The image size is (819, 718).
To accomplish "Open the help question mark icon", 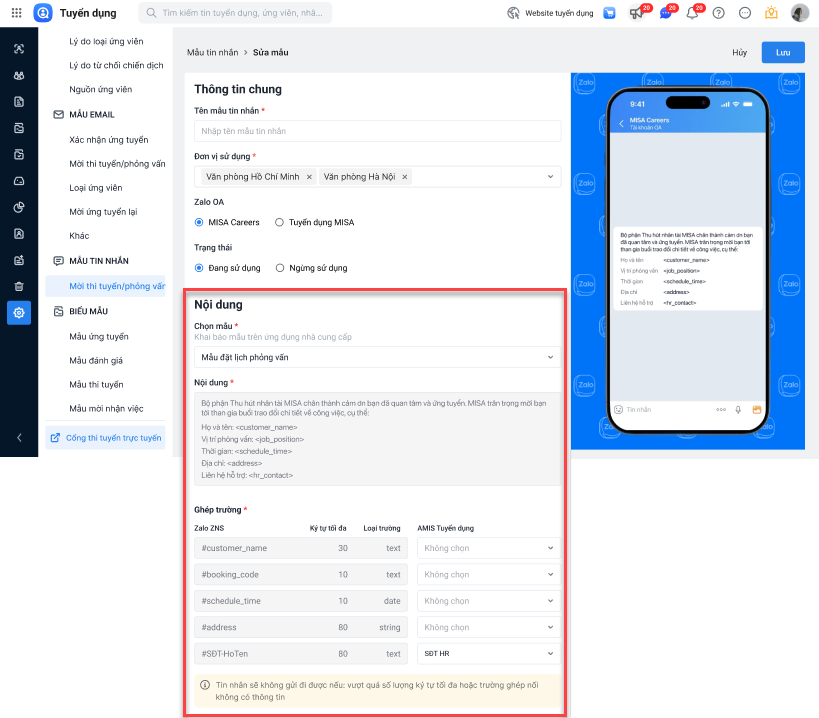I will pyautogui.click(x=719, y=13).
